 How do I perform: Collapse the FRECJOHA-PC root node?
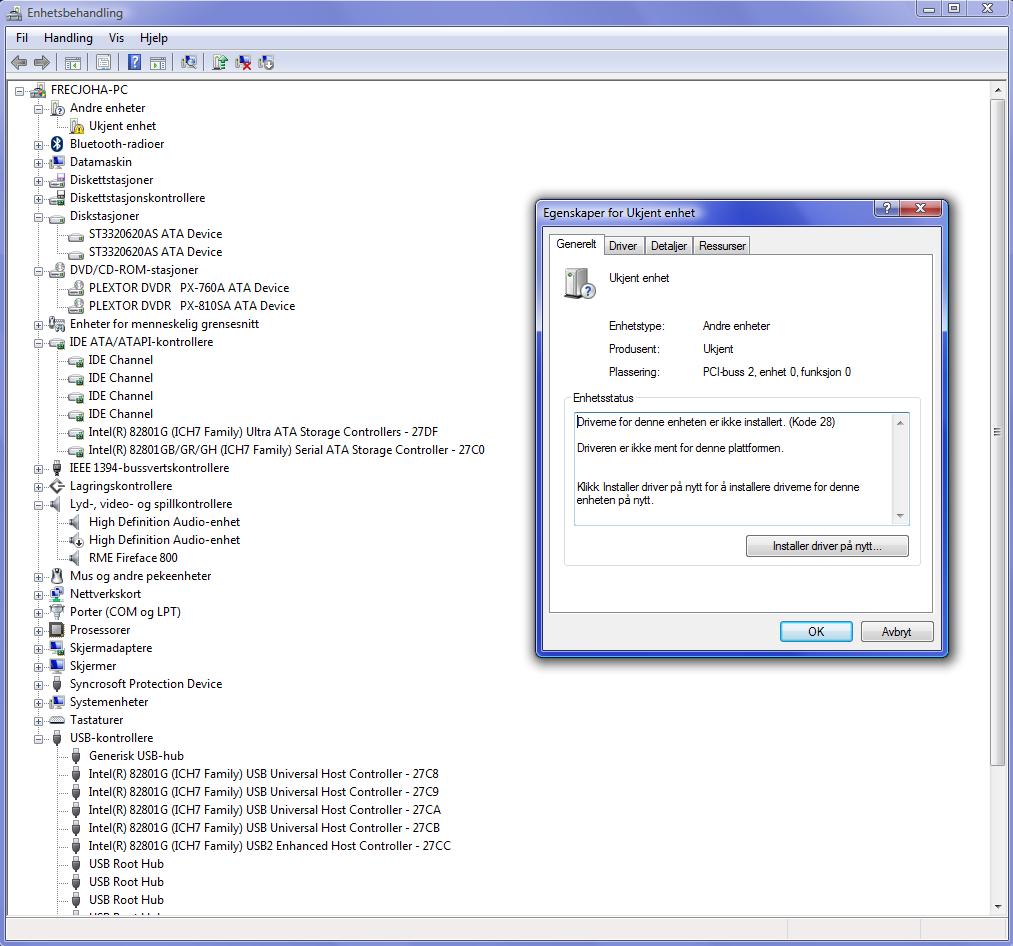19,91
